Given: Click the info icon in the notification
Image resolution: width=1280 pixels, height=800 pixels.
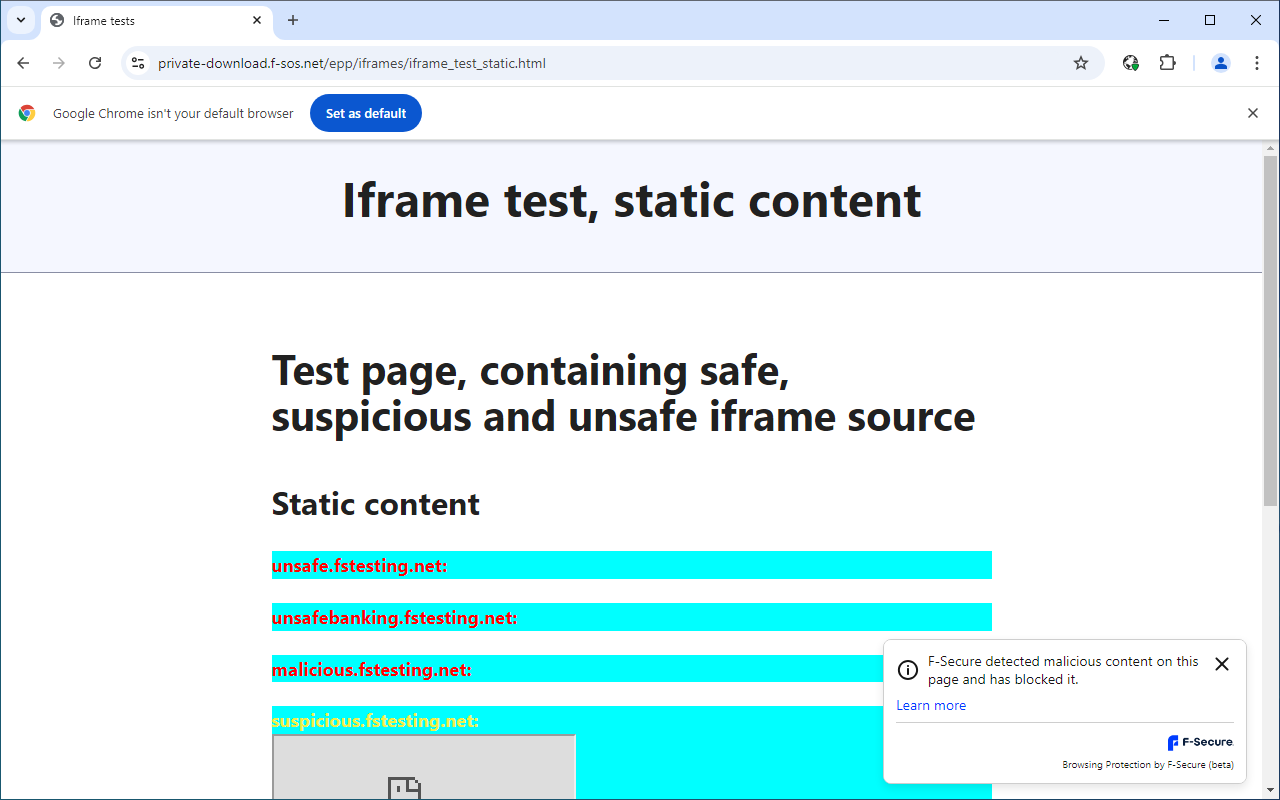Looking at the screenshot, I should tap(907, 670).
